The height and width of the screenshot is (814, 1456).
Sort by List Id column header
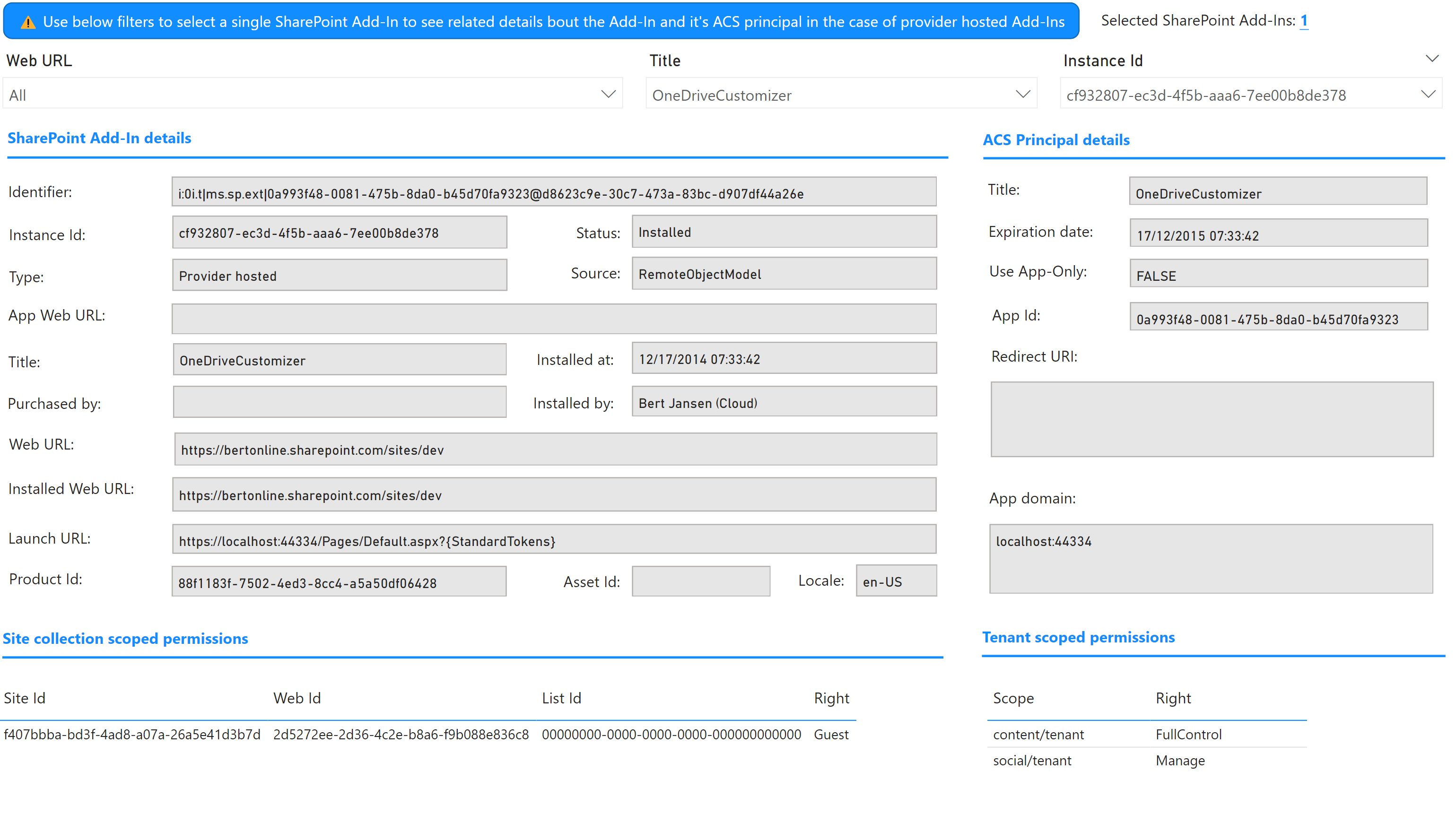click(562, 699)
